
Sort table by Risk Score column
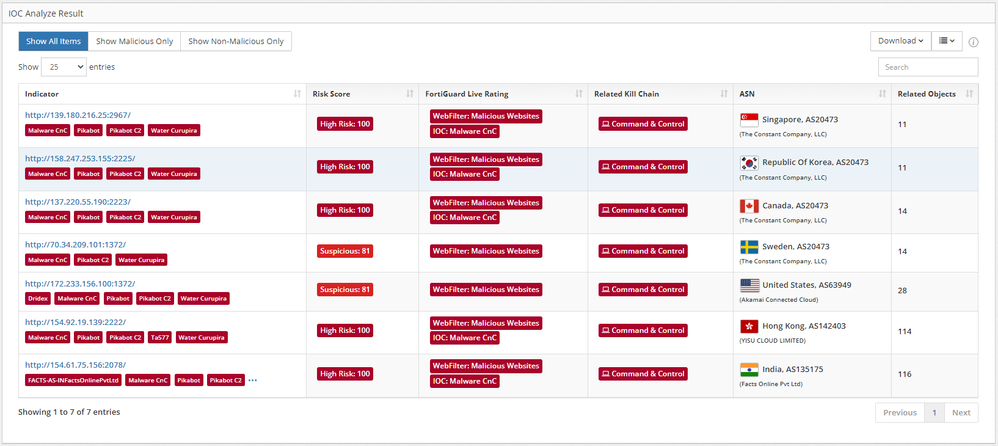pyautogui.click(x=362, y=94)
